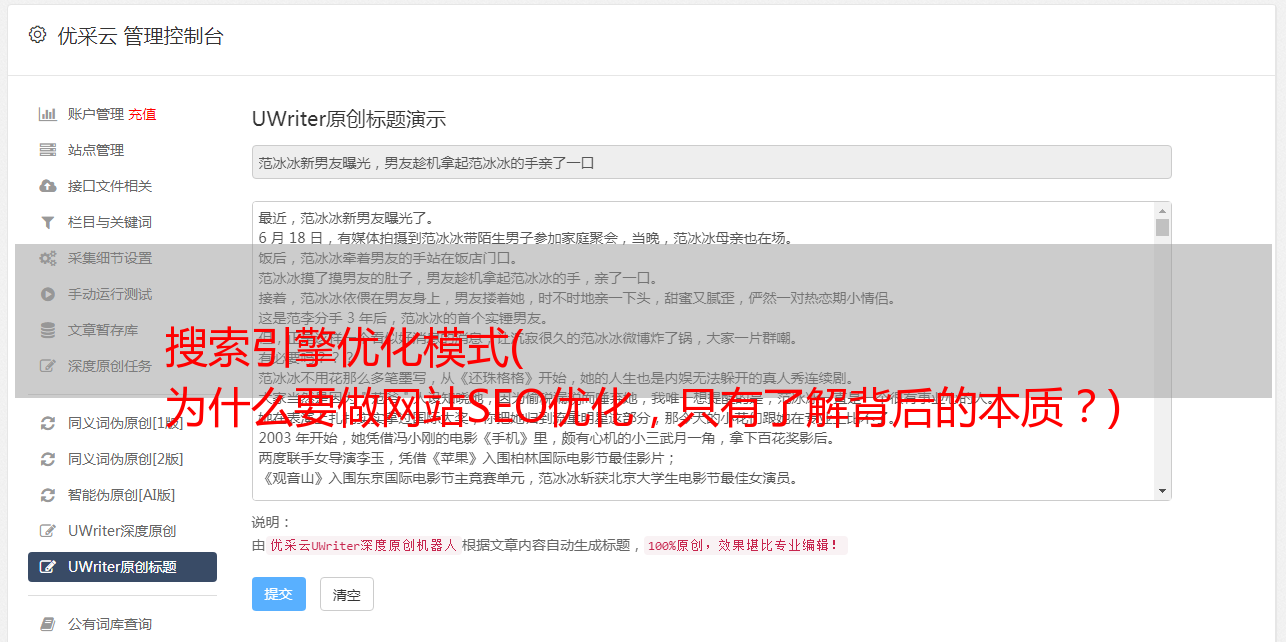Click the cloud upload icon for 接口文件相关
The height and width of the screenshot is (642, 1286).
pos(47,186)
